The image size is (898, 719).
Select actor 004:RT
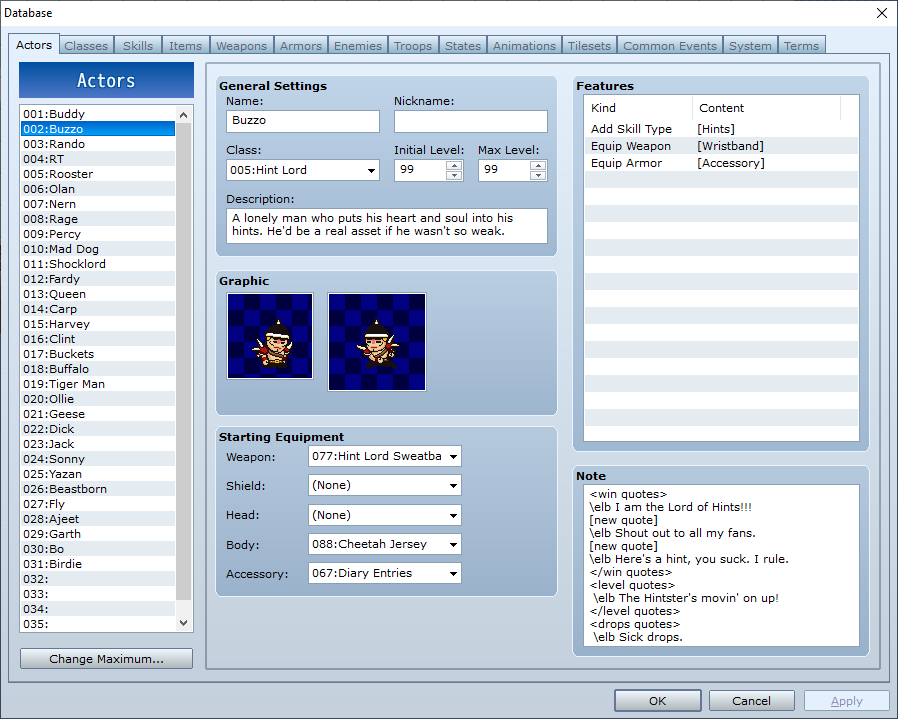click(x=98, y=159)
